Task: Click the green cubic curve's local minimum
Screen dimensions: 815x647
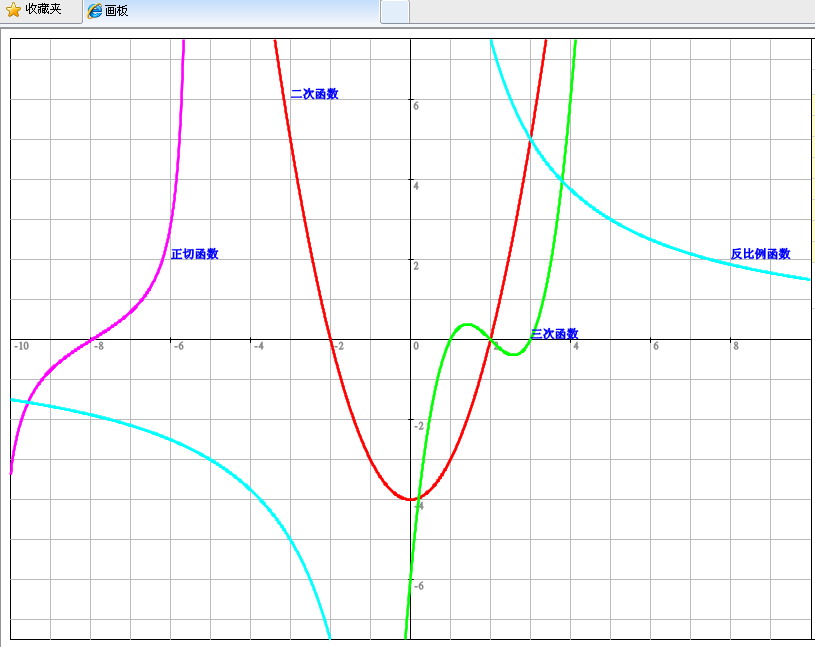Action: [513, 354]
